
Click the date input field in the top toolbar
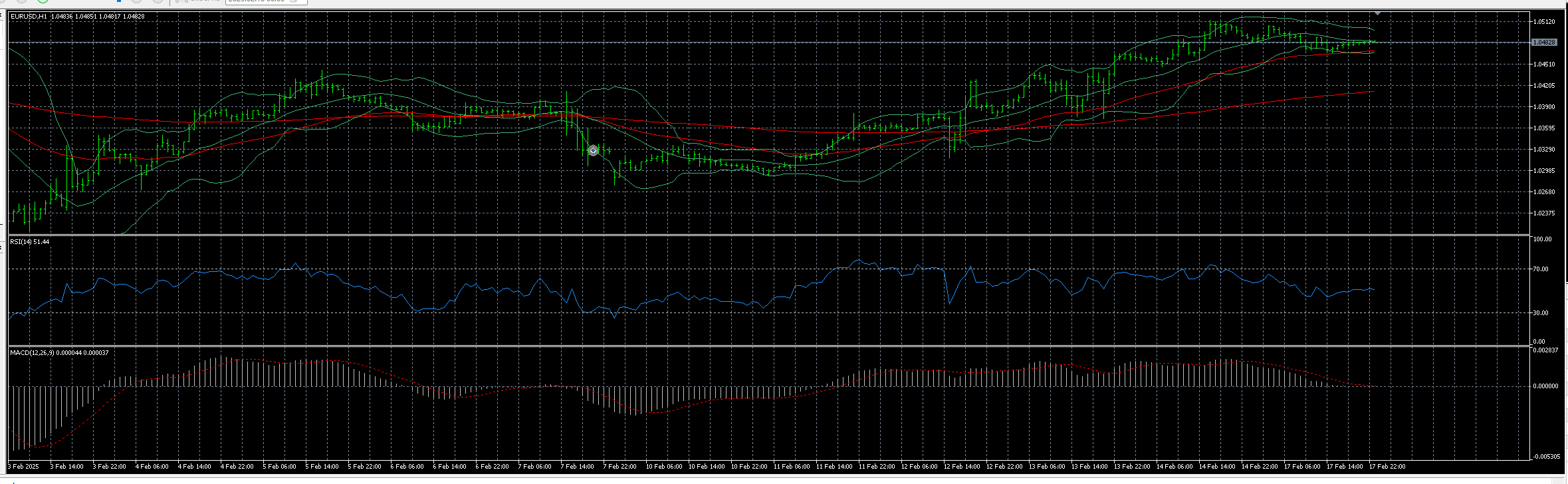(266, 2)
